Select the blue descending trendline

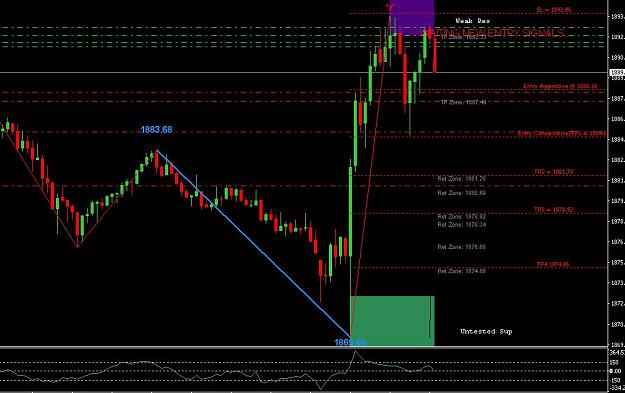point(254,244)
